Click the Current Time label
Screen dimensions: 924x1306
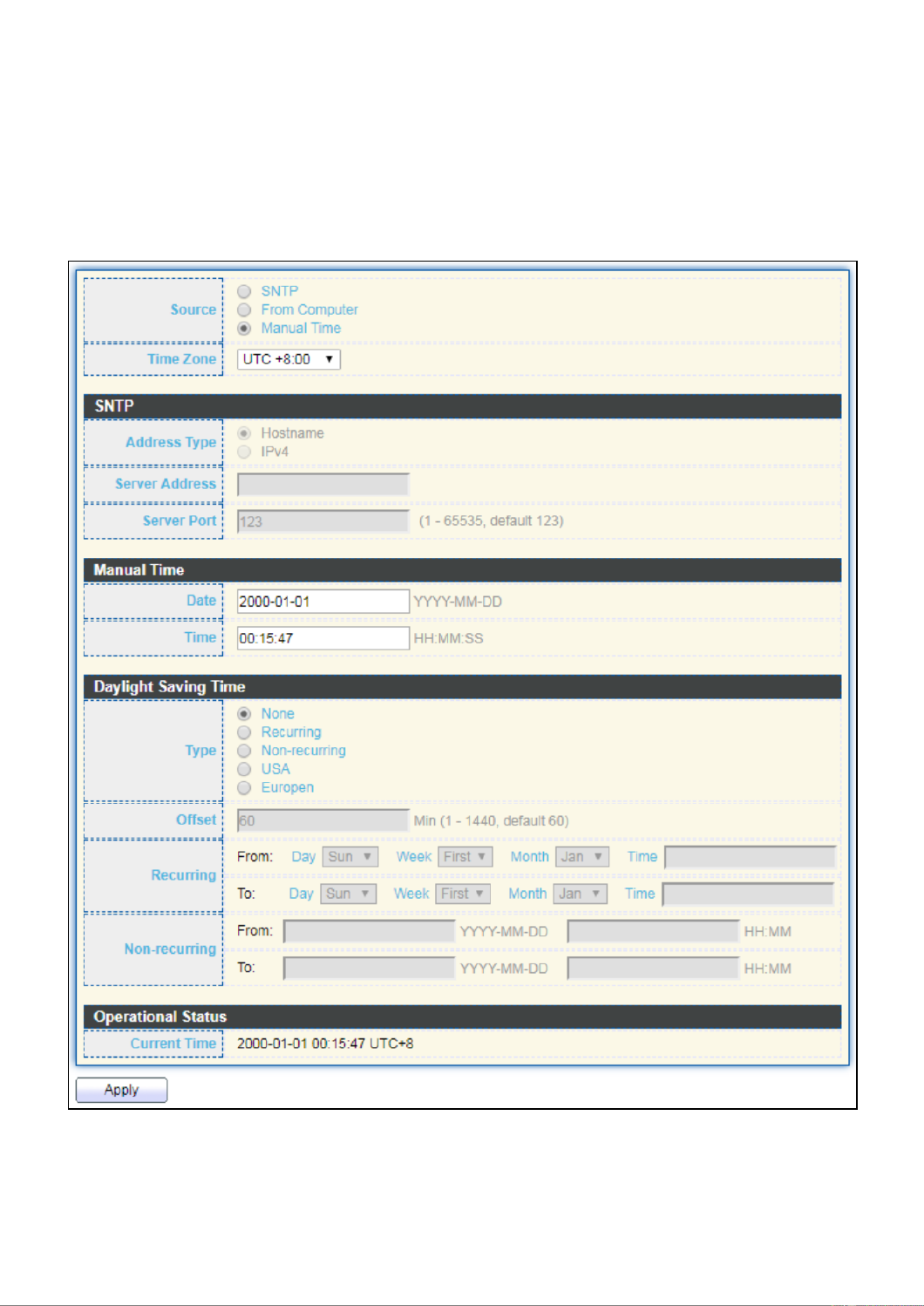click(x=173, y=1044)
